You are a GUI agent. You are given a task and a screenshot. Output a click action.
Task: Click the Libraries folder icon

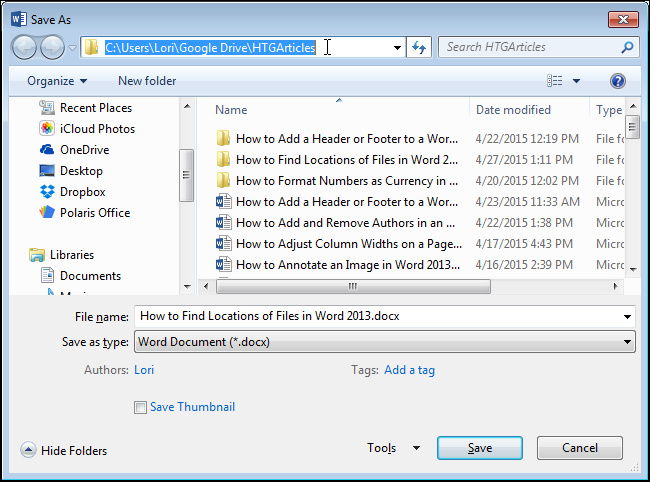pos(37,255)
